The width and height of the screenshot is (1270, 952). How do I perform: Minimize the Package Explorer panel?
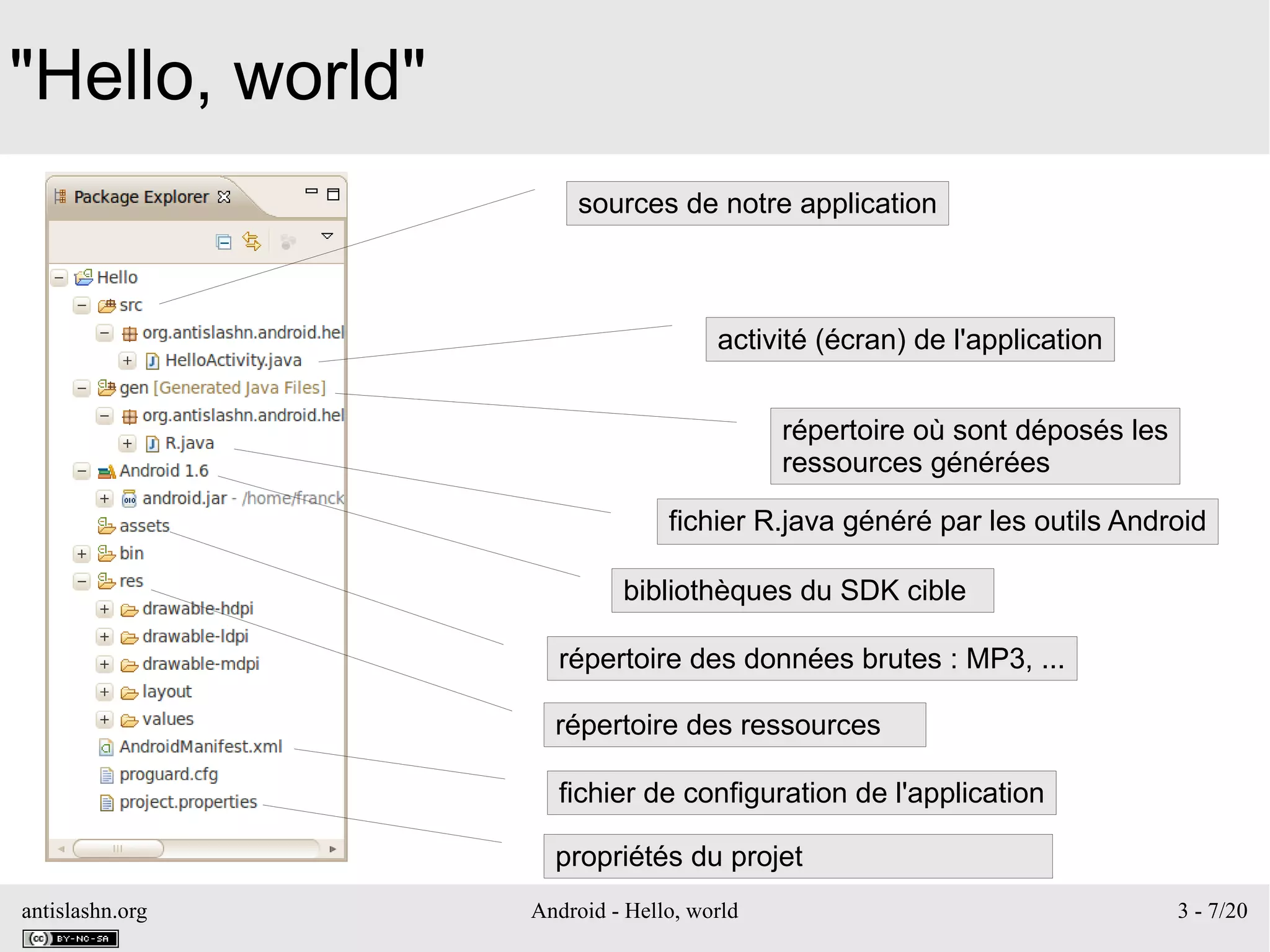(311, 192)
